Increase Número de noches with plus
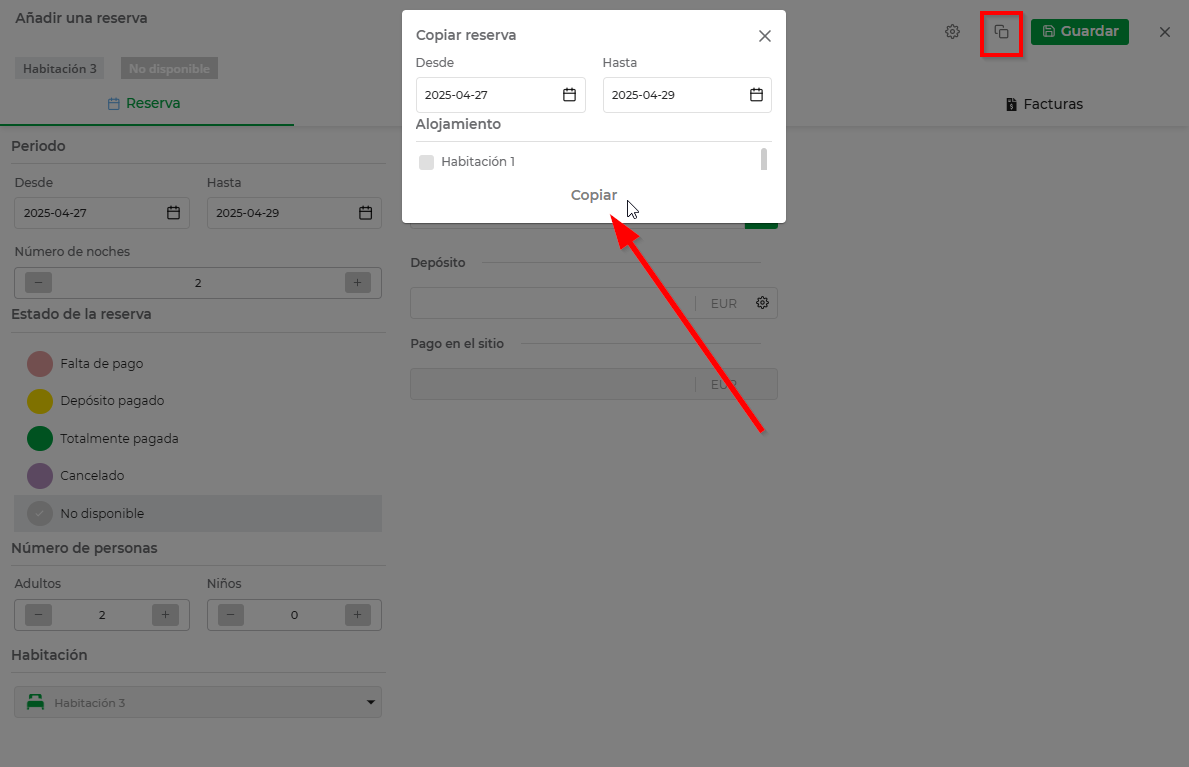The image size is (1189, 767). (x=358, y=283)
